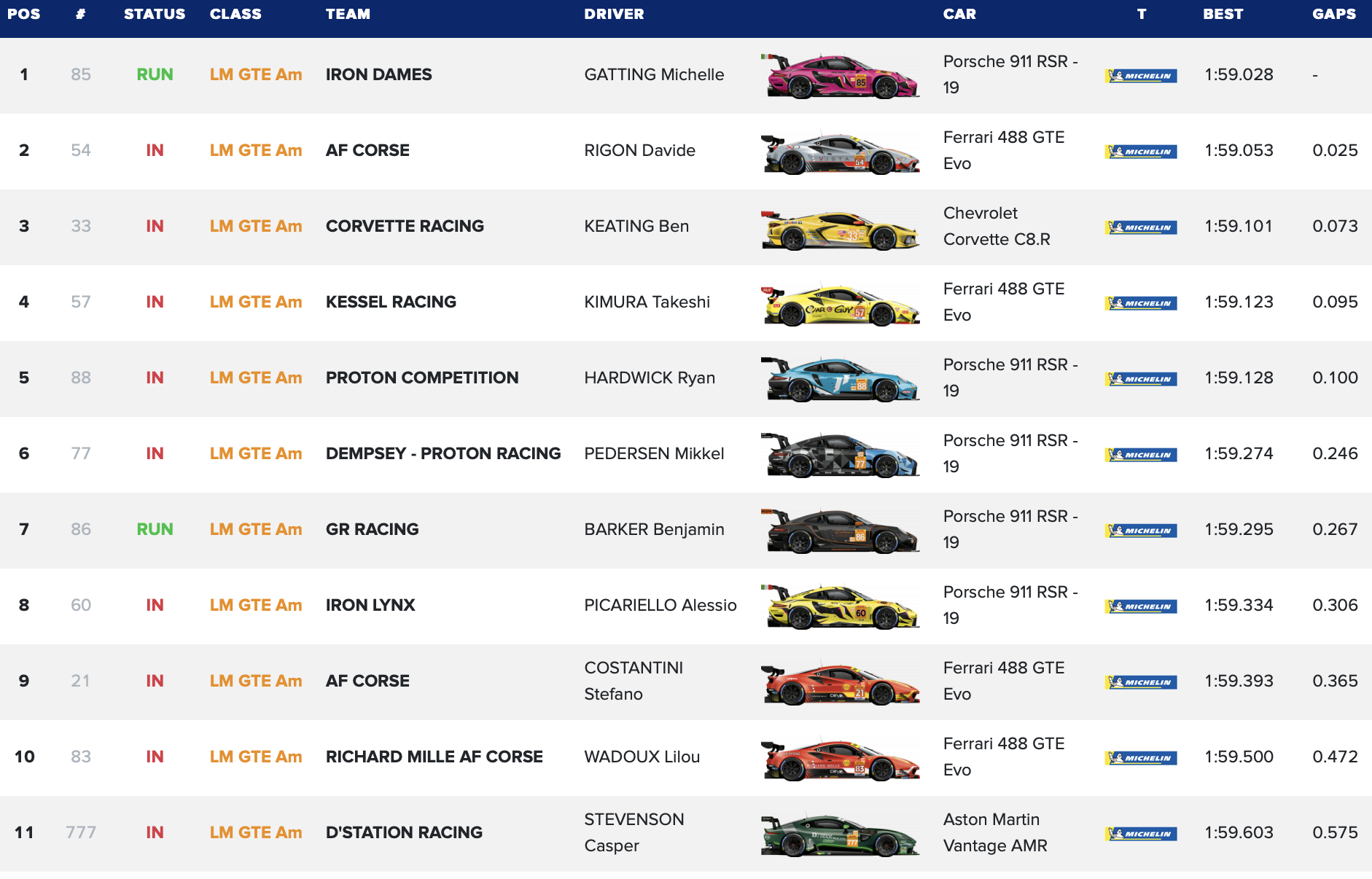Click best lap time 1:59.603

(x=1239, y=832)
